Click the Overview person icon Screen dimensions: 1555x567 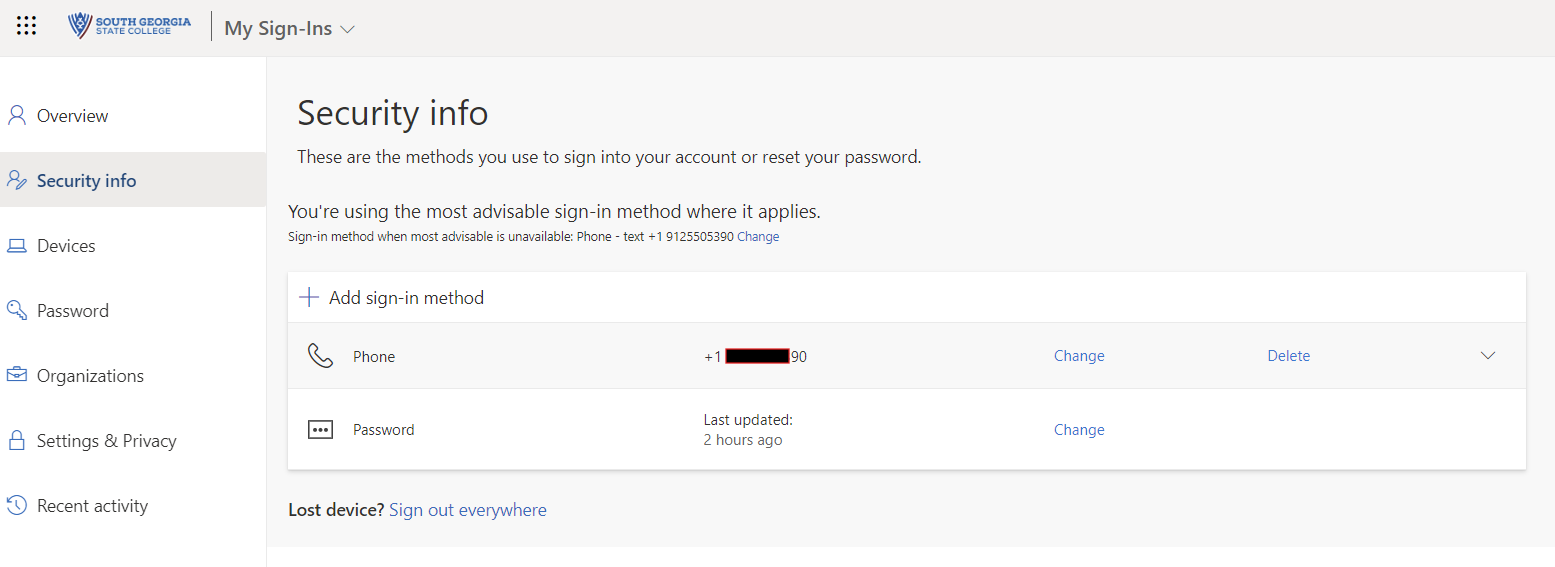tap(17, 115)
